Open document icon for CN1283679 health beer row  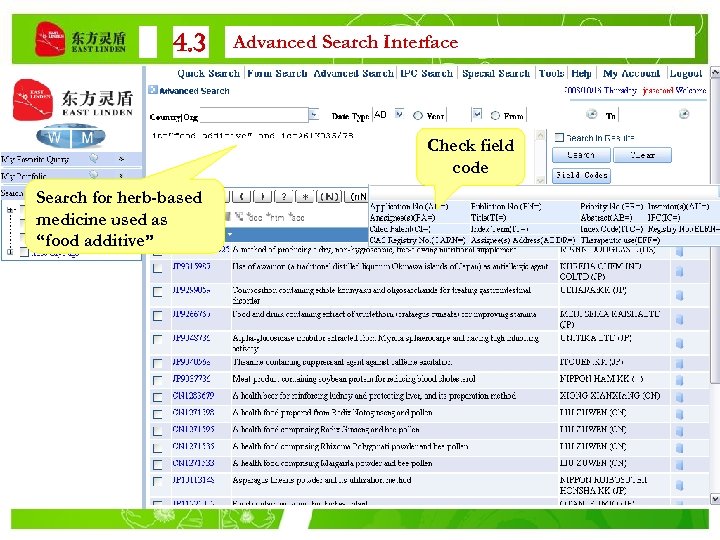[x=680, y=397]
